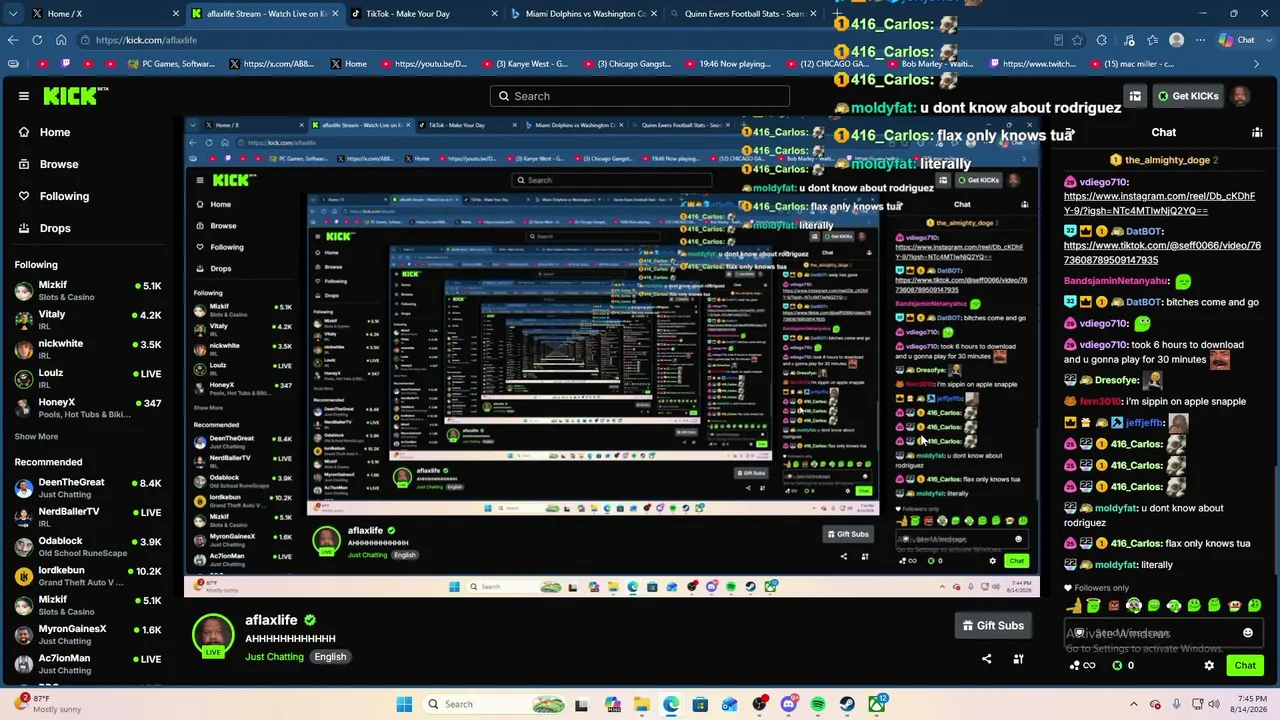Open the Kanye West bookmark
Screen dimensions: 1280x720
pos(526,64)
